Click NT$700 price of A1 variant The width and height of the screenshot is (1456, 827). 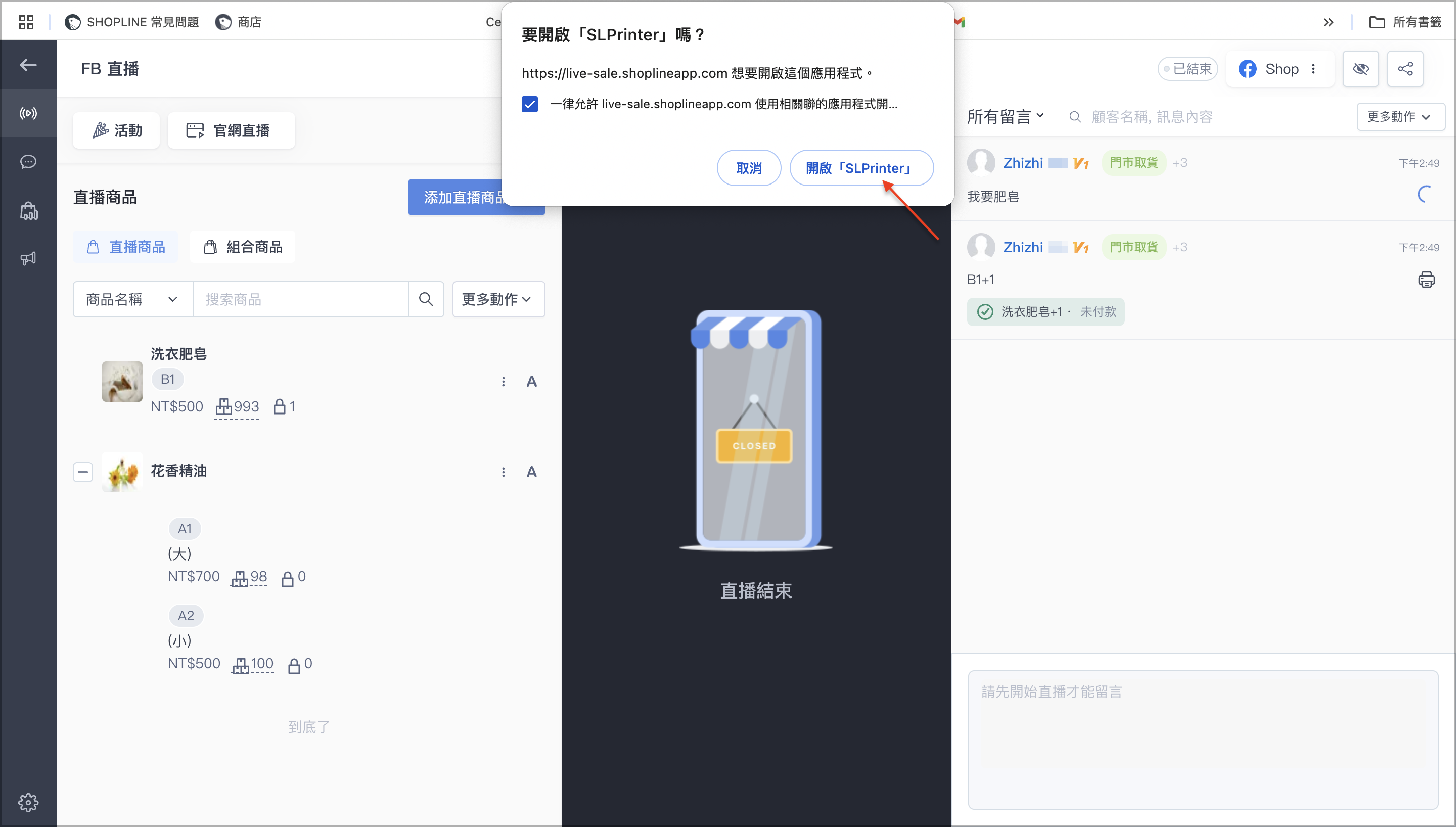[194, 576]
